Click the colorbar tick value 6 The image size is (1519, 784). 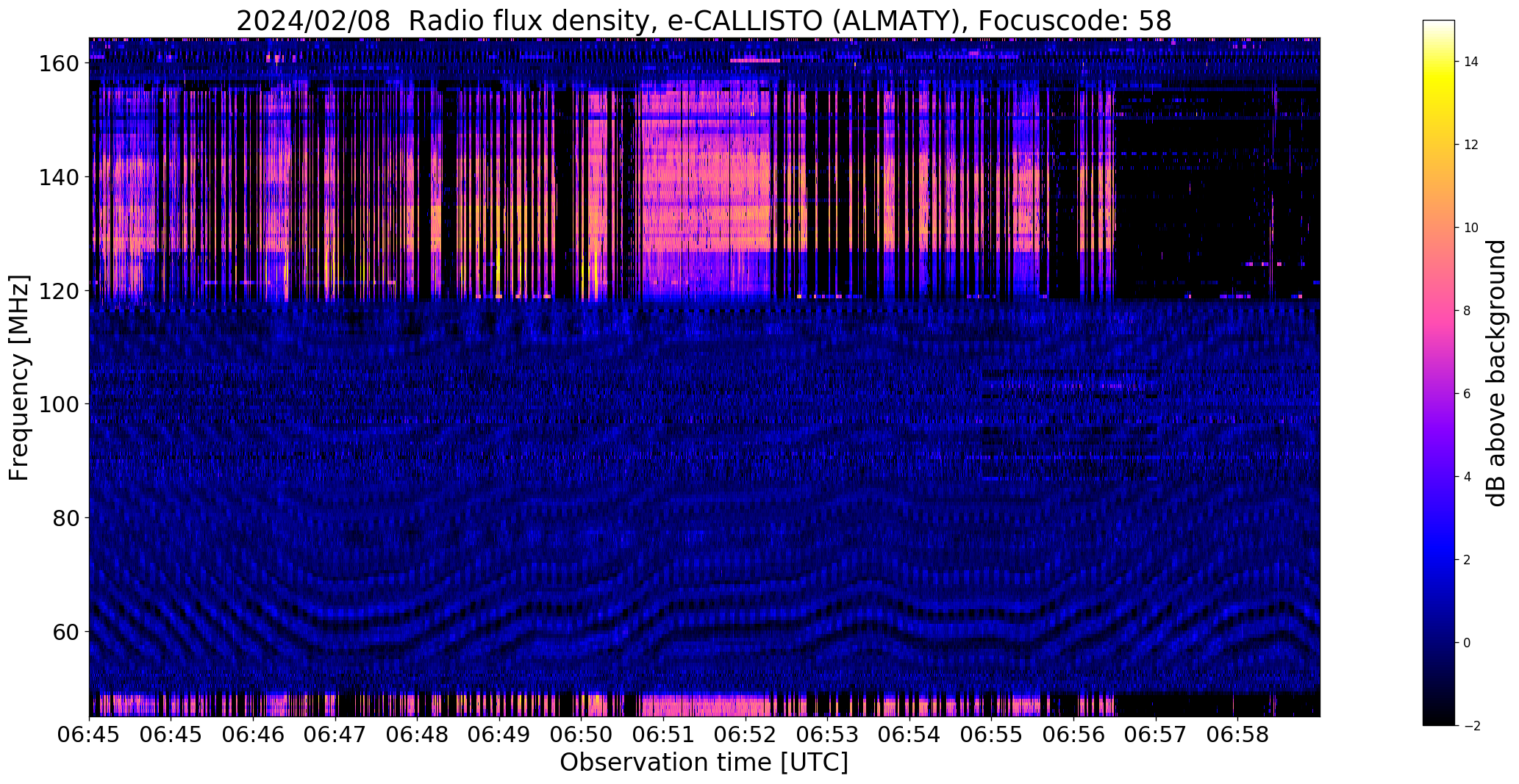(x=1468, y=394)
